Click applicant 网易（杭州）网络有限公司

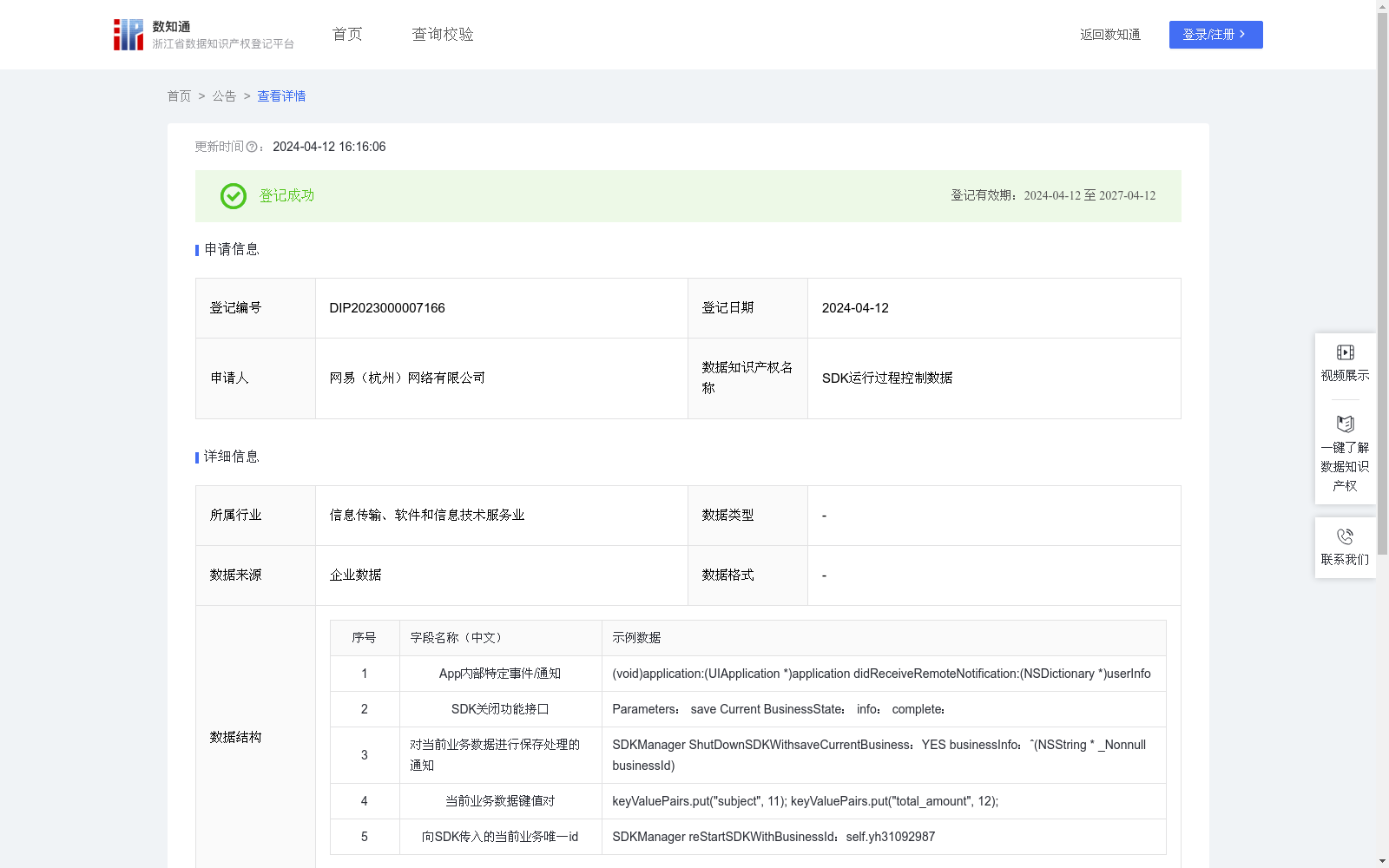pos(407,378)
